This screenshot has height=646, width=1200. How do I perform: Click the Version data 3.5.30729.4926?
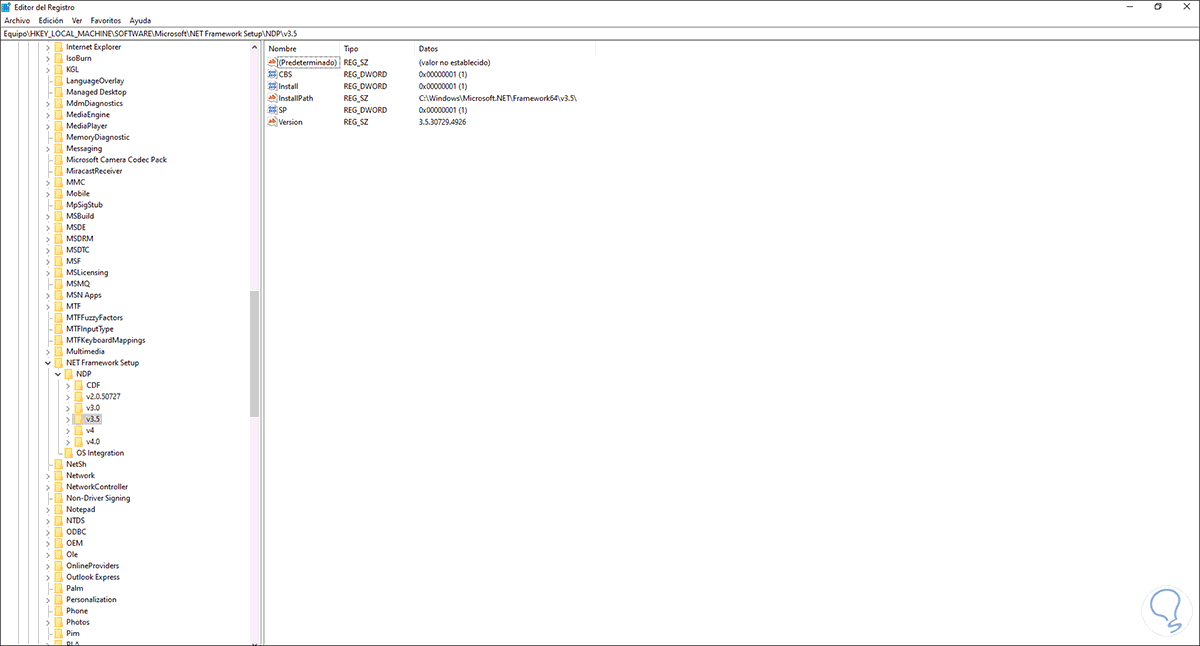[x=442, y=122]
